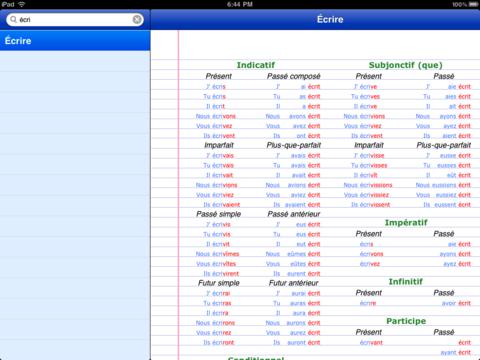Tap the battery indicator icon
Screen dimensions: 480x360
click(x=473, y=4)
